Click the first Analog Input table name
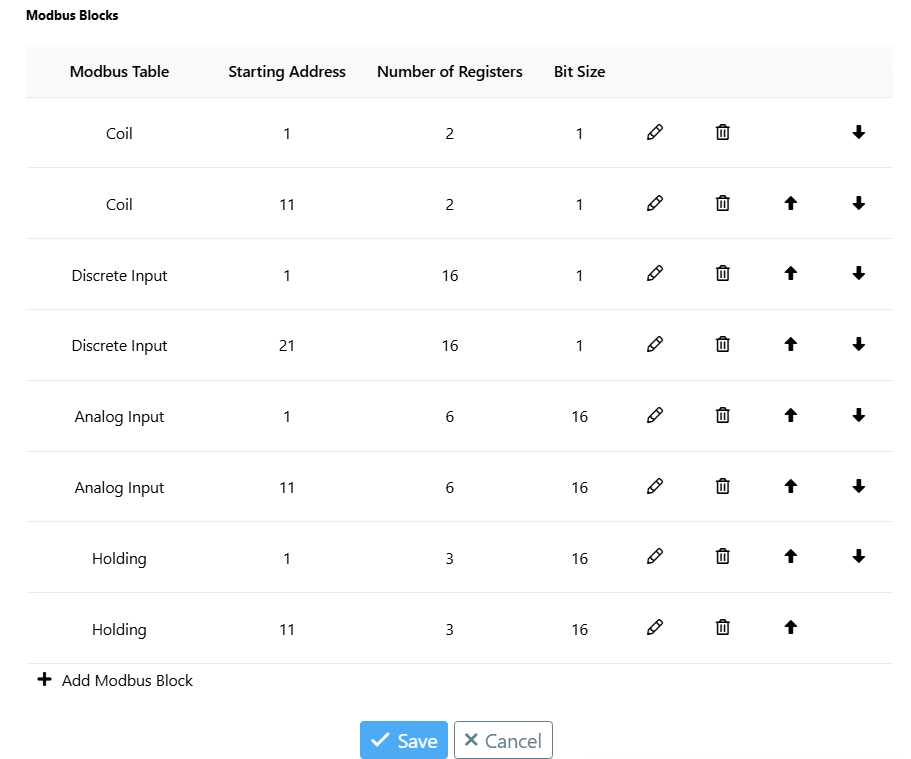The height and width of the screenshot is (759, 911). coord(119,417)
